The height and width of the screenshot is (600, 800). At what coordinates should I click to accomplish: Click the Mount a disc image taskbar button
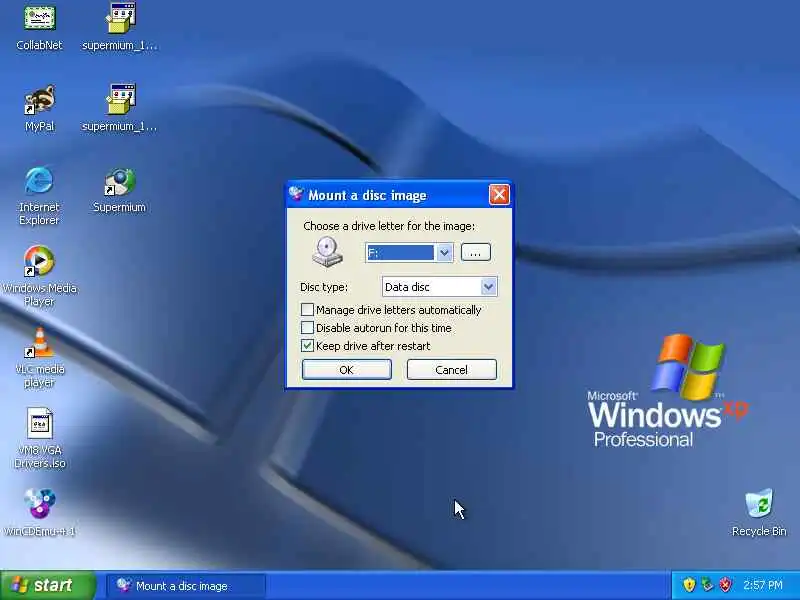click(186, 586)
